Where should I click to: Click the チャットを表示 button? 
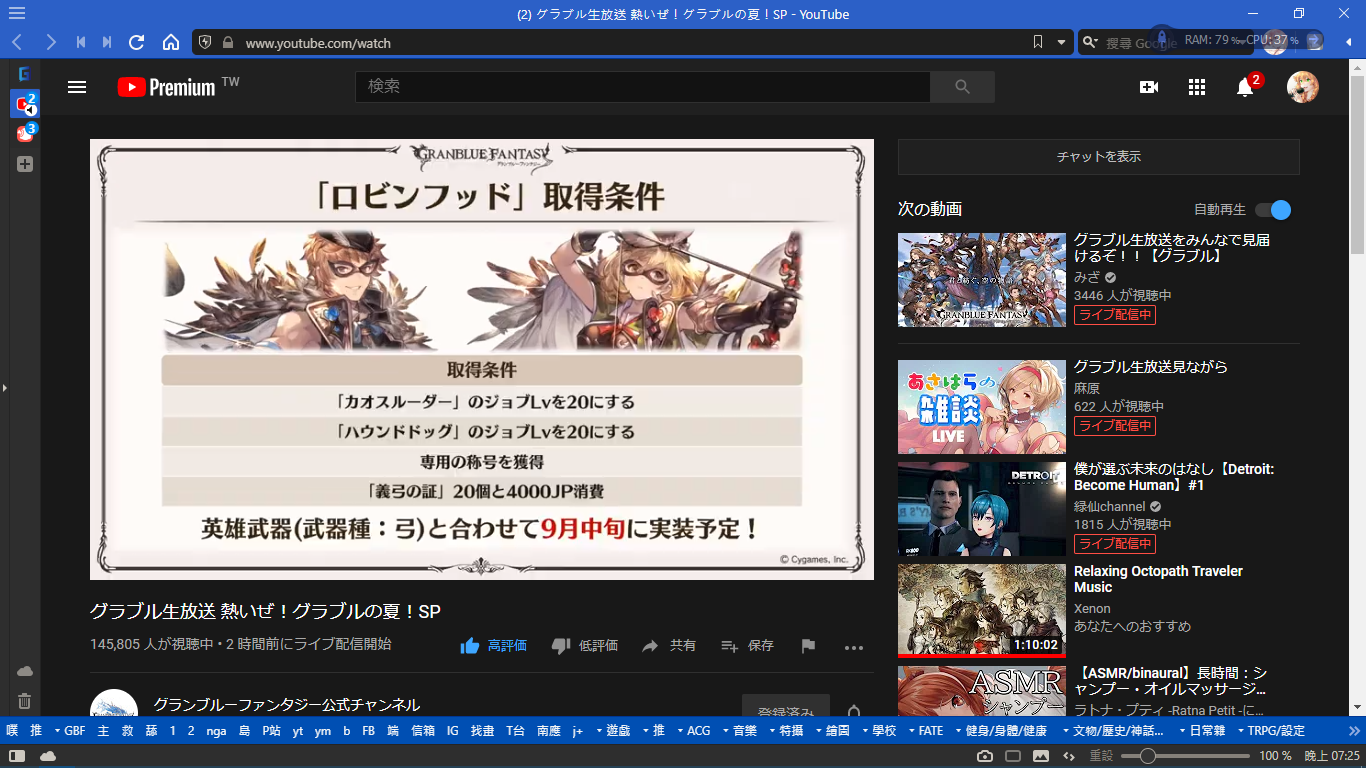click(x=1099, y=157)
